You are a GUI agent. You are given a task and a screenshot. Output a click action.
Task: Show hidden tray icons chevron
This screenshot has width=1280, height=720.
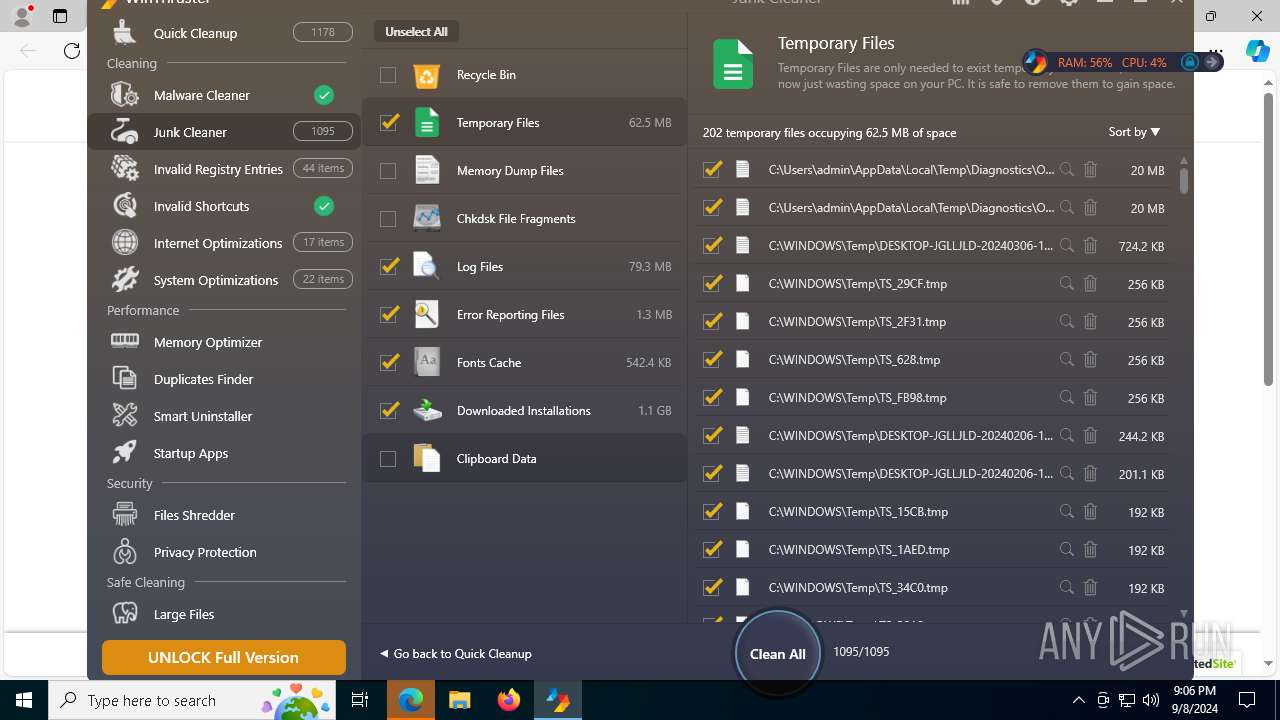(x=1078, y=700)
